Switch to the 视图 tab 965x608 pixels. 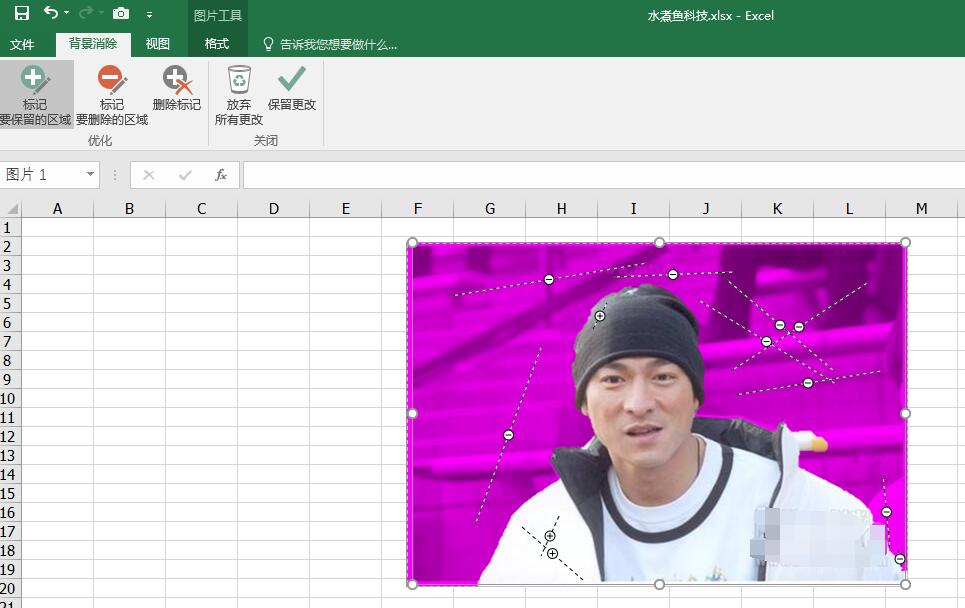157,44
